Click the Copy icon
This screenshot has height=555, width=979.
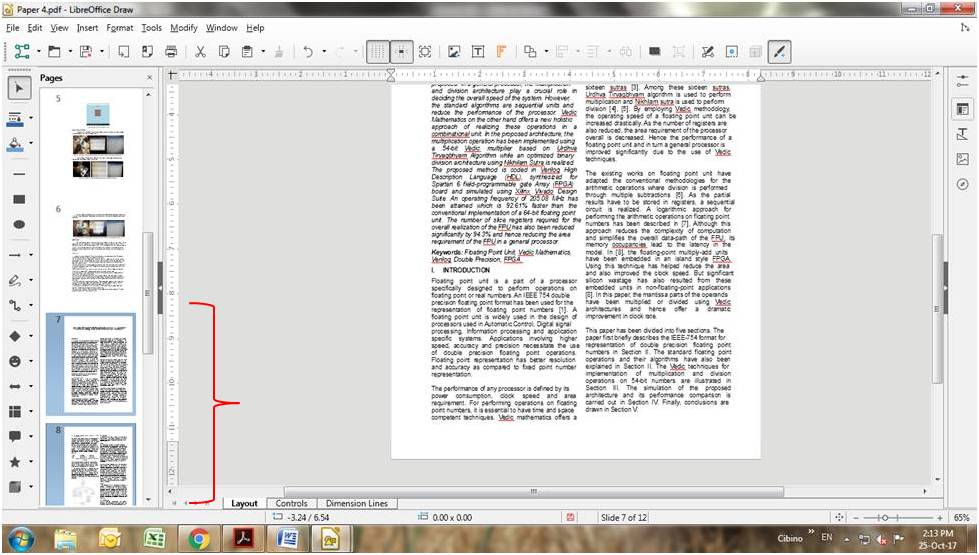pos(224,52)
